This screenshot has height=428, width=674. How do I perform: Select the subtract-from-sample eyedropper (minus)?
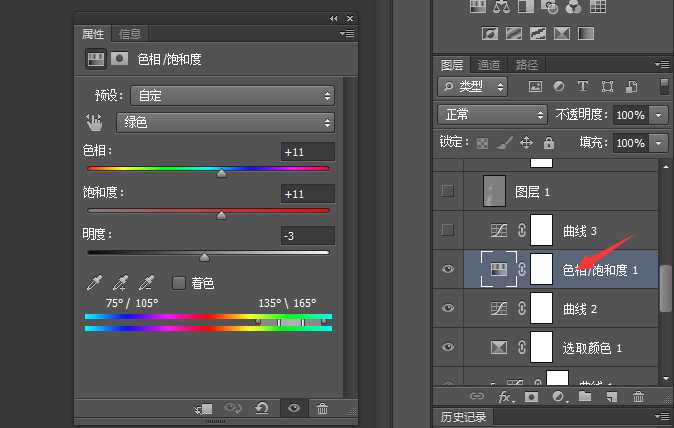pyautogui.click(x=146, y=283)
